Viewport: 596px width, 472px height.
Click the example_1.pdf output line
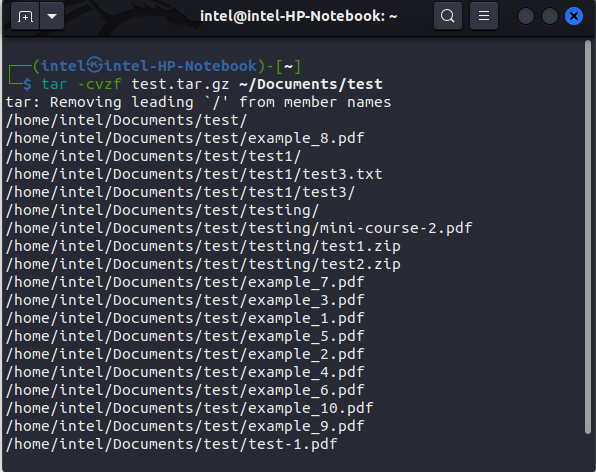pyautogui.click(x=185, y=318)
